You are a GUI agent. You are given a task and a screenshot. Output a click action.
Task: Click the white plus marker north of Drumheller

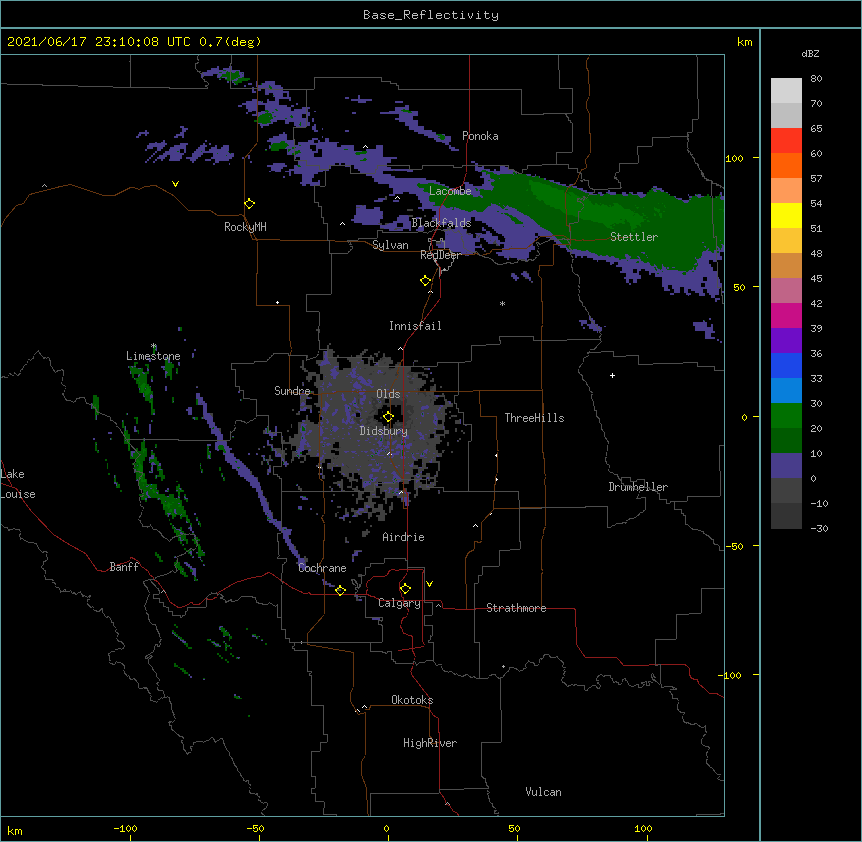point(612,375)
